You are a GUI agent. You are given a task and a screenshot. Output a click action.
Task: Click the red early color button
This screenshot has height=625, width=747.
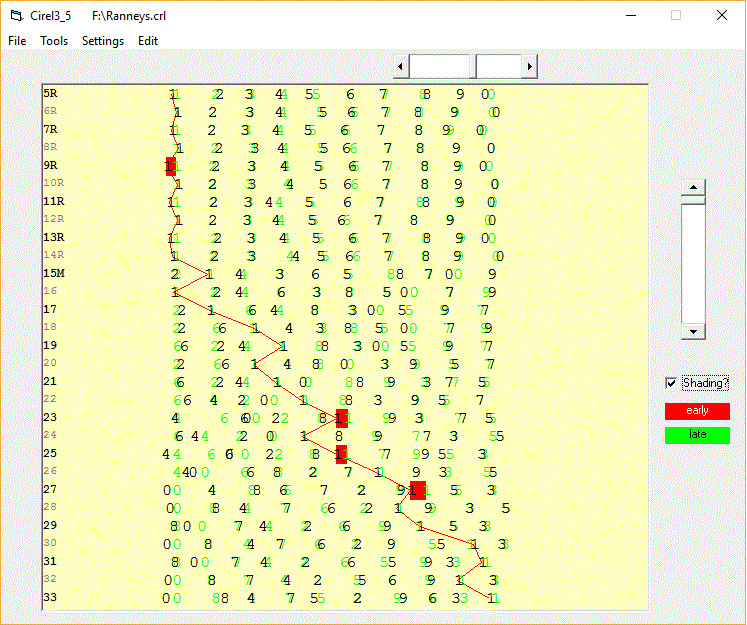tap(697, 411)
